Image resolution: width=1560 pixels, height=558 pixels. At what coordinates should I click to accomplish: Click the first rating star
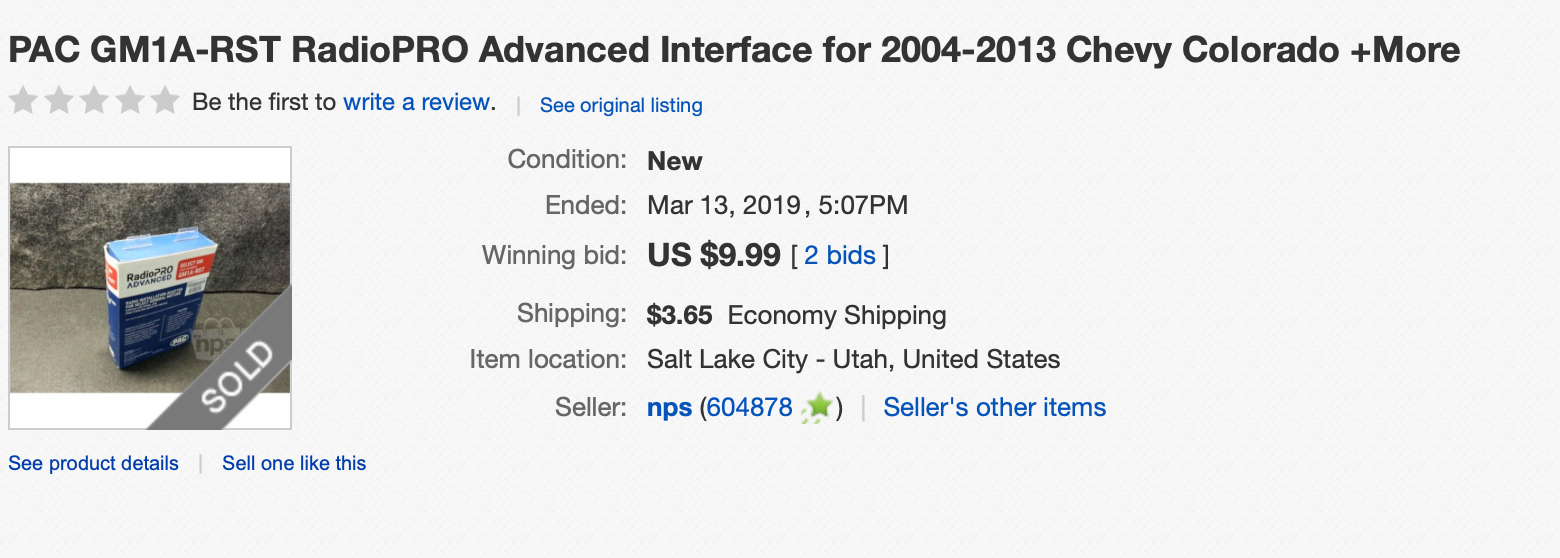click(x=23, y=101)
